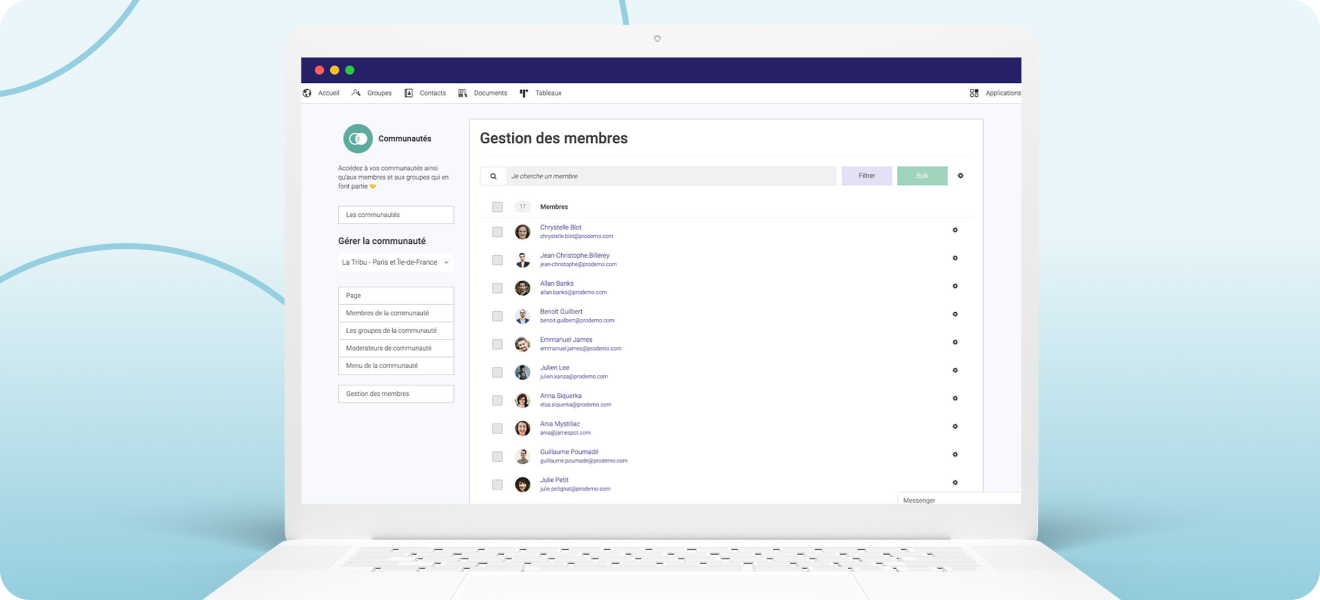Open Benoît Guilbert's profile link
The height and width of the screenshot is (600, 1320).
(x=561, y=311)
